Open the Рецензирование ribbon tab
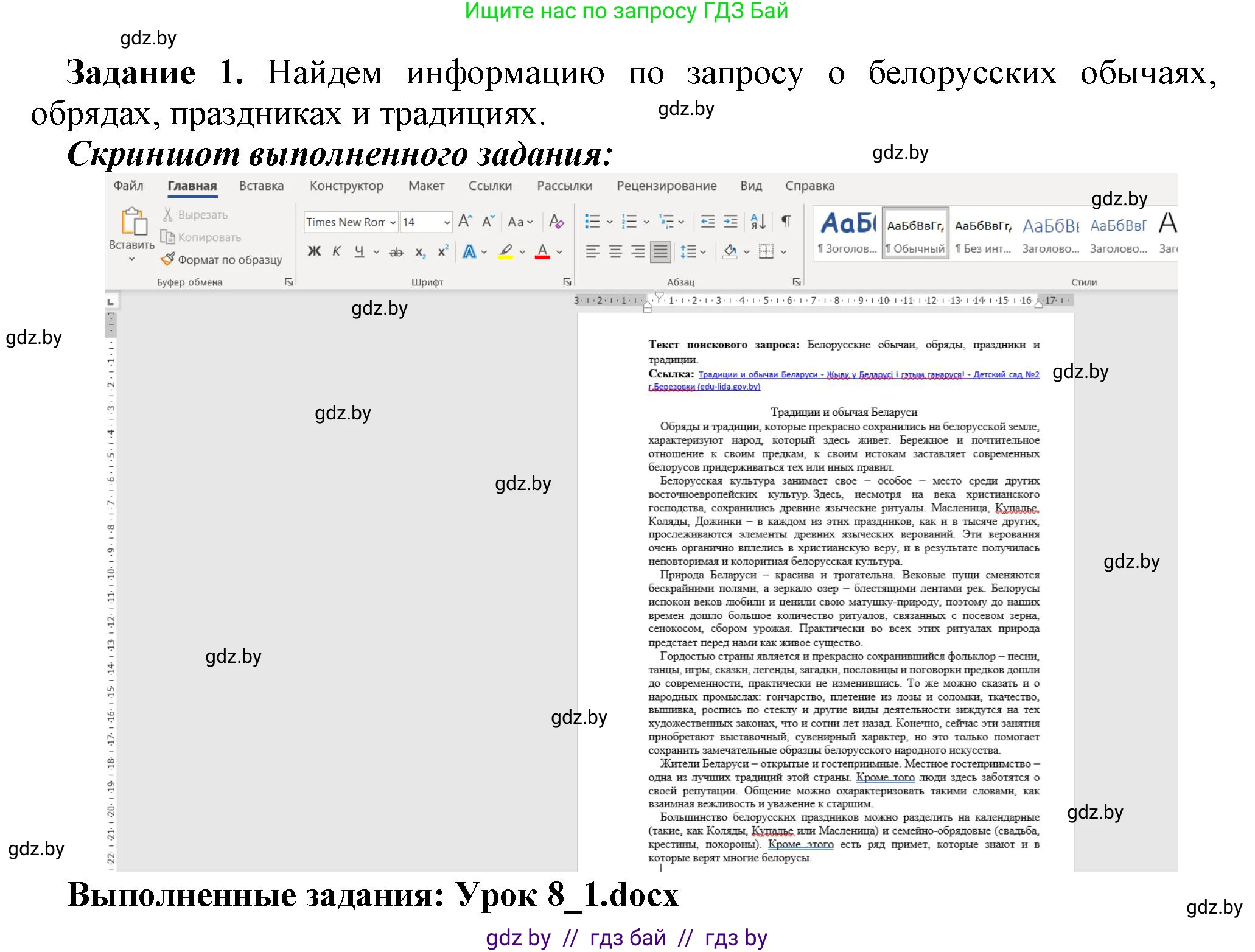 point(666,186)
